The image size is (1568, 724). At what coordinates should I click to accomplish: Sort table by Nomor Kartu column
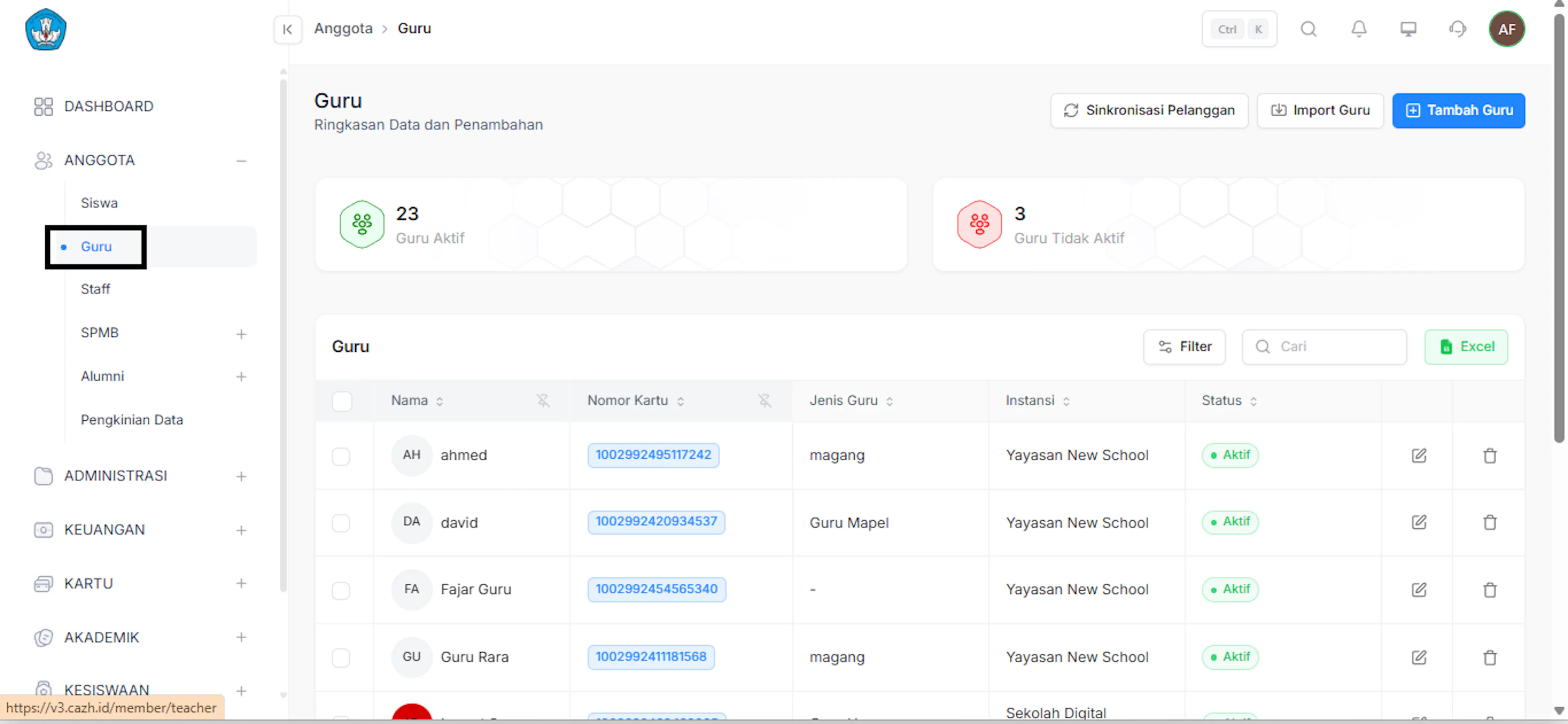[681, 401]
